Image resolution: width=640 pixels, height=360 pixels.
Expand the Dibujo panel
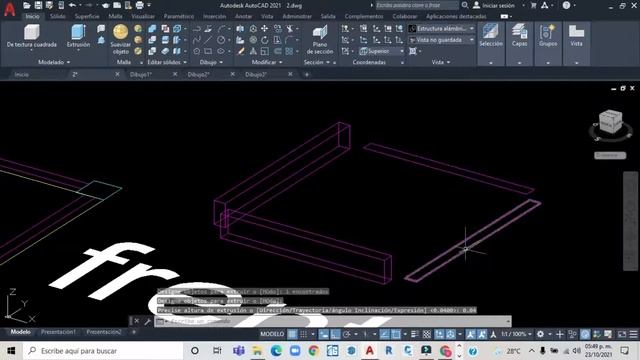click(x=211, y=62)
